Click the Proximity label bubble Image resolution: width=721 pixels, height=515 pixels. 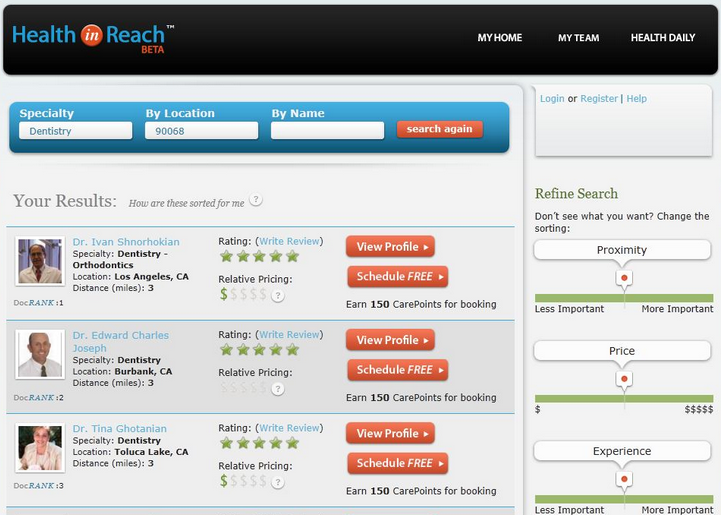tap(622, 250)
